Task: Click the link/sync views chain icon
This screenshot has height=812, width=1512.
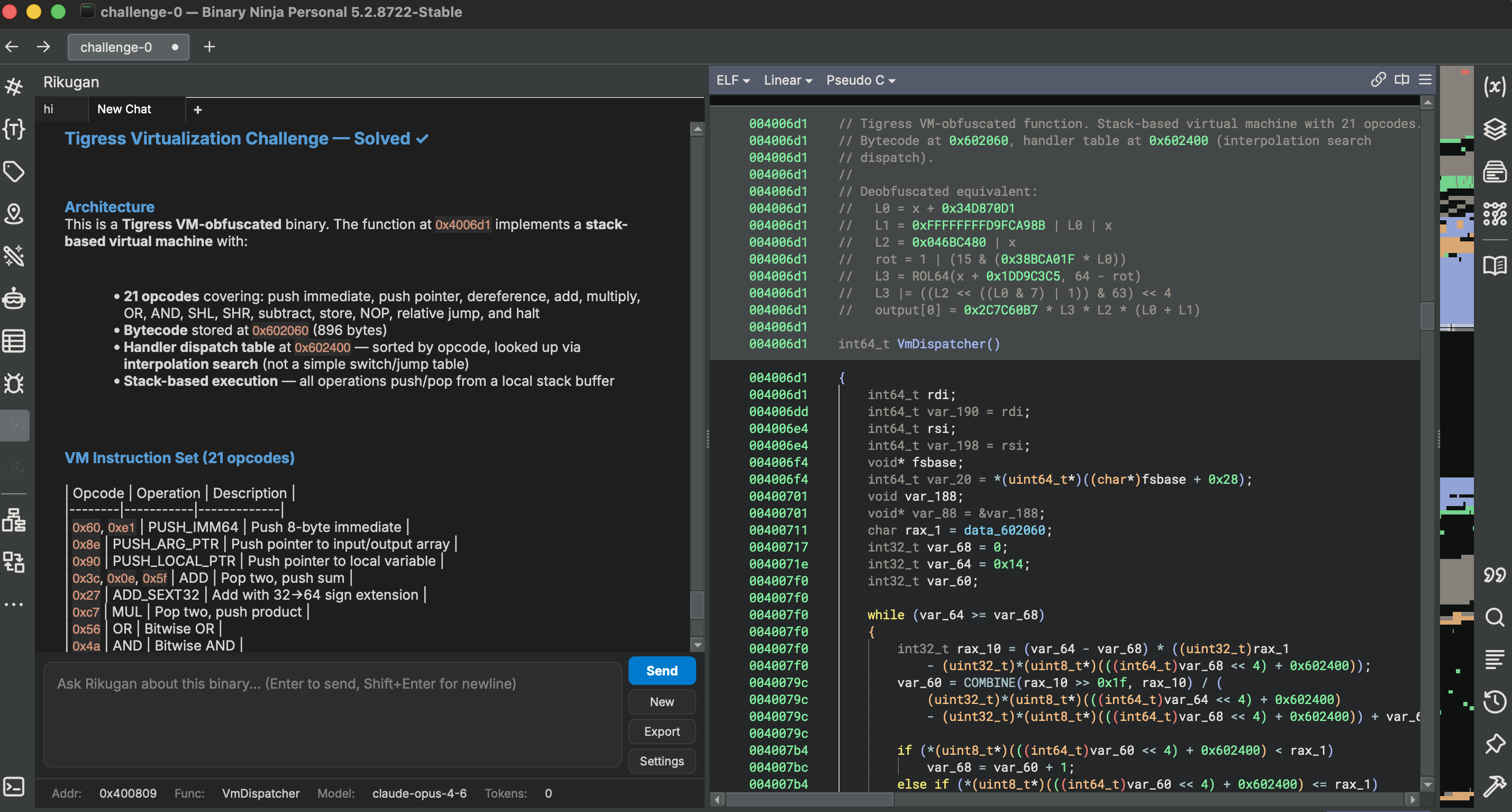Action: pyautogui.click(x=1378, y=80)
